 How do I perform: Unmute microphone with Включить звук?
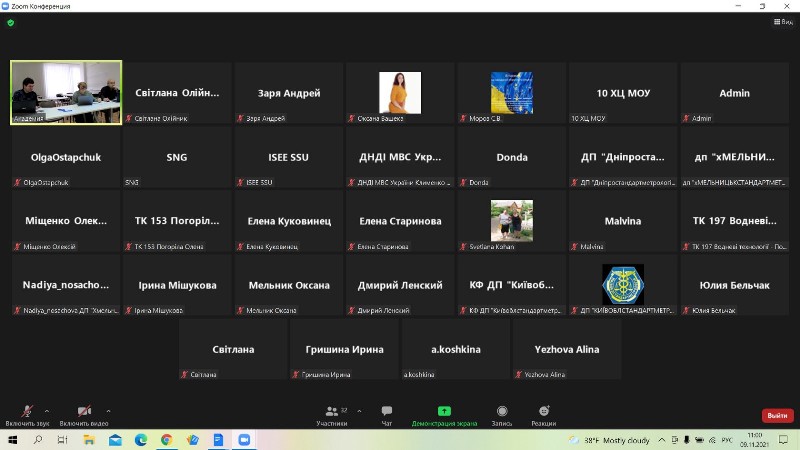[26, 414]
